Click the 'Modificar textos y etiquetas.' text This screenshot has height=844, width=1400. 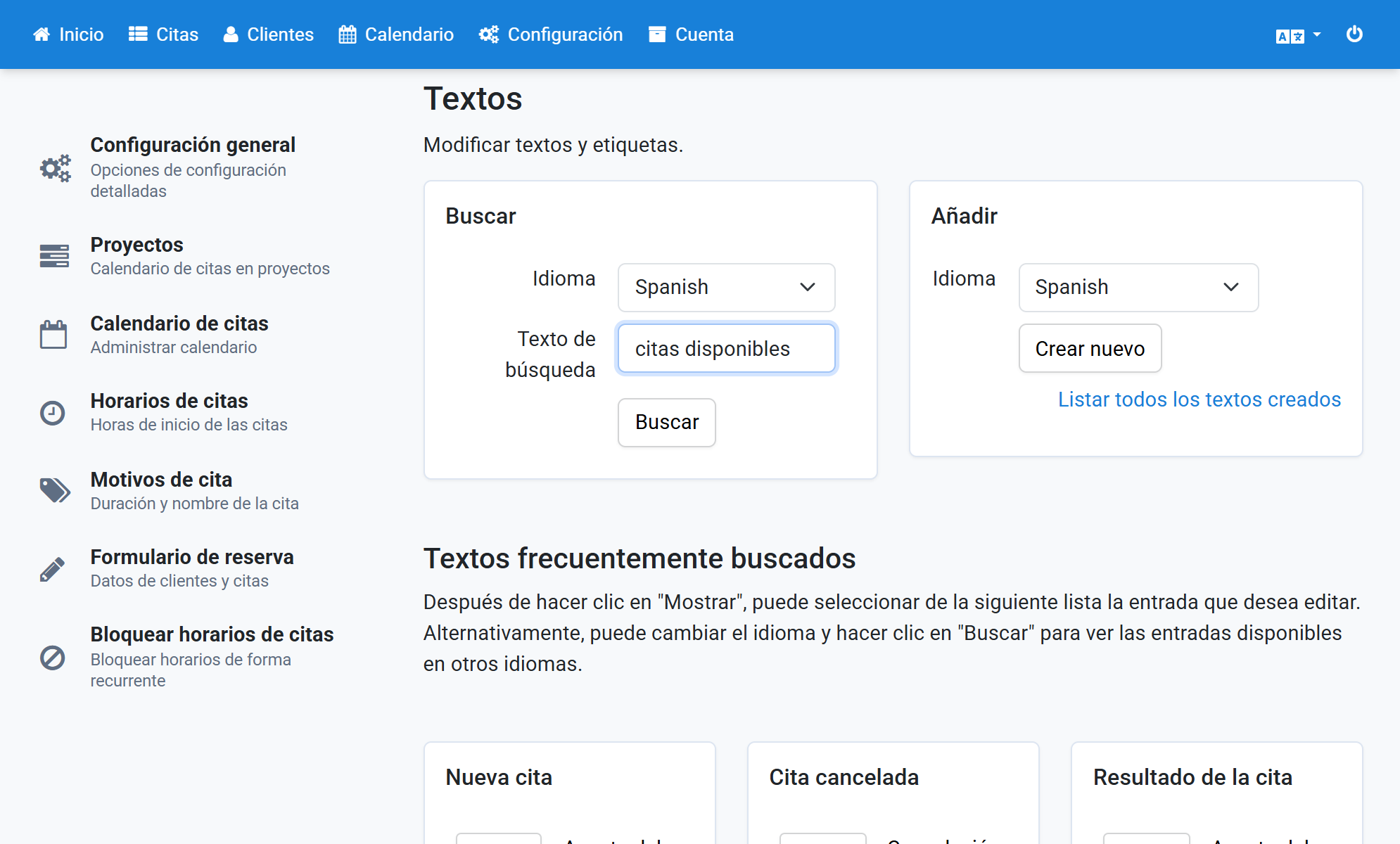tap(553, 145)
